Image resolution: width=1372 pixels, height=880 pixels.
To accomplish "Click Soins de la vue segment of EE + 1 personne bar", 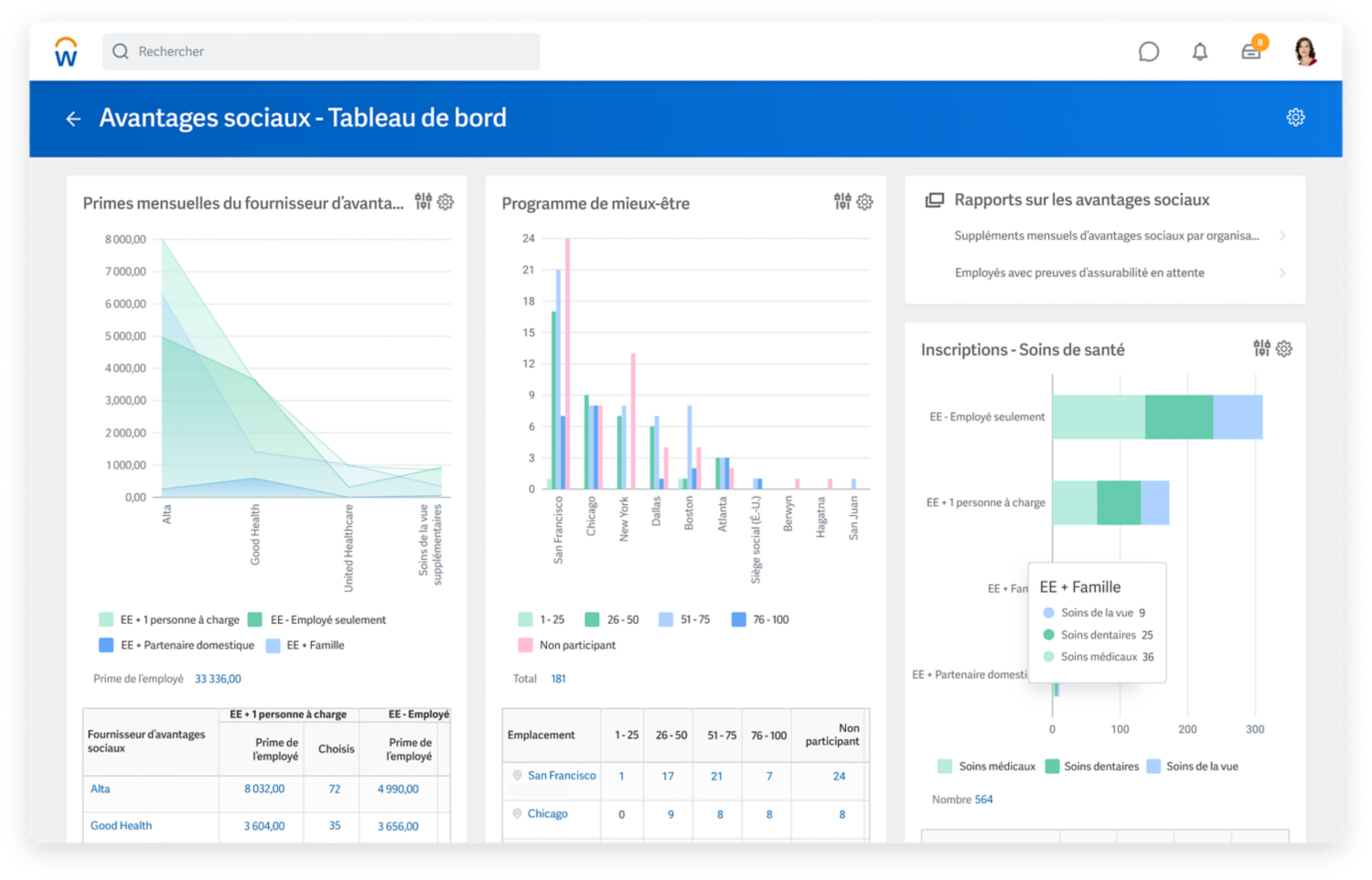I will click(1155, 502).
